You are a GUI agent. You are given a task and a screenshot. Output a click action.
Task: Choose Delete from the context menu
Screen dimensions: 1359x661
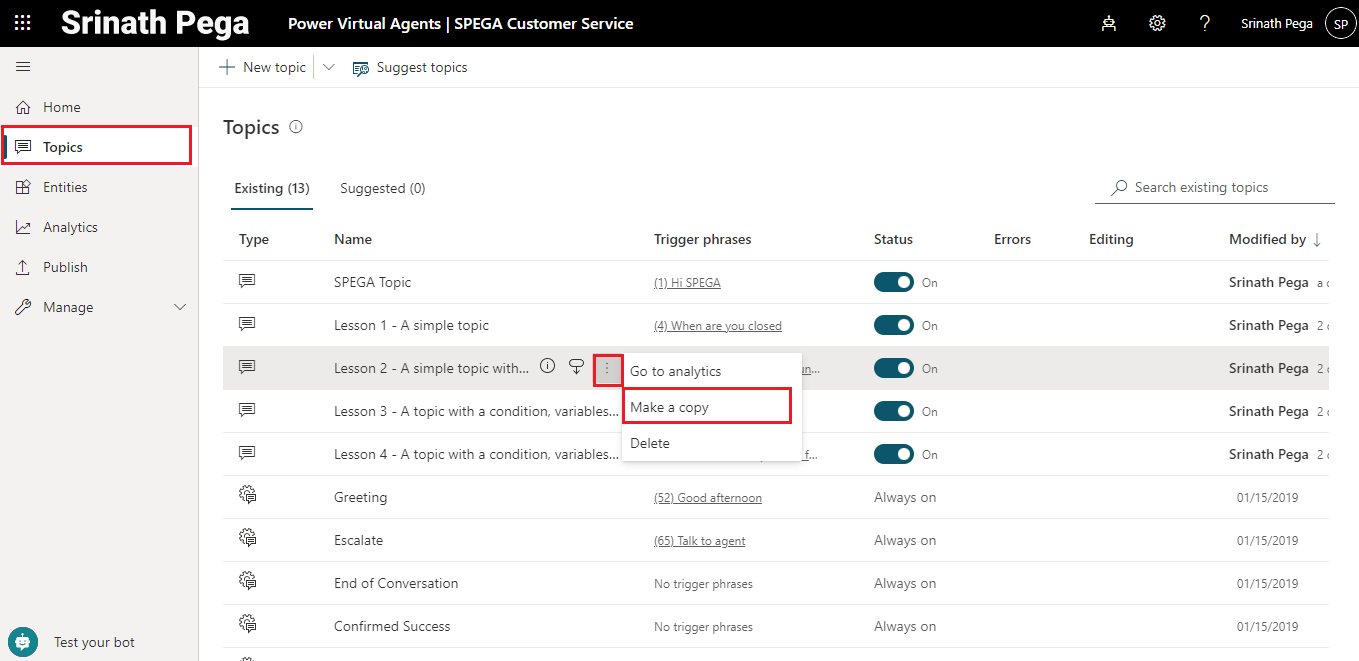tap(650, 443)
